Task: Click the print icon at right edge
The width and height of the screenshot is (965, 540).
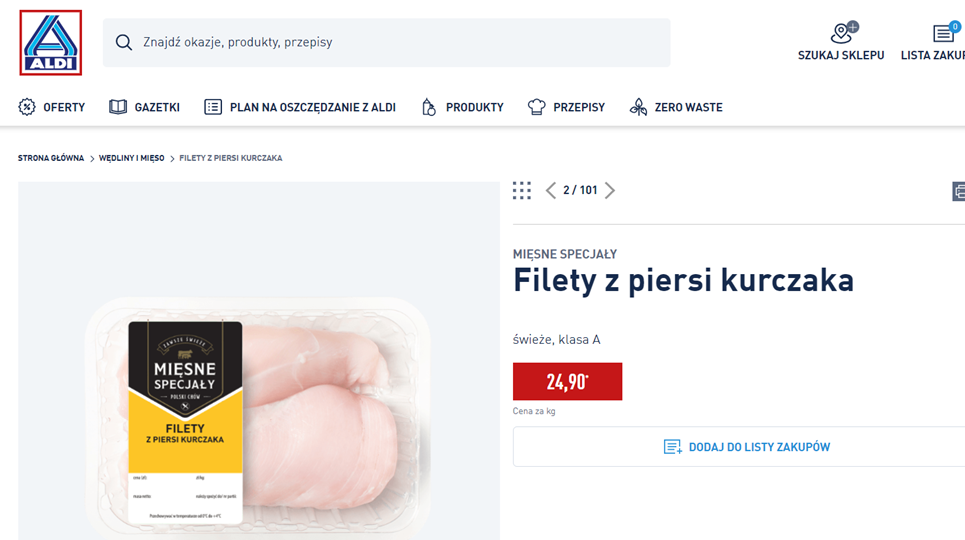Action: pyautogui.click(x=958, y=191)
